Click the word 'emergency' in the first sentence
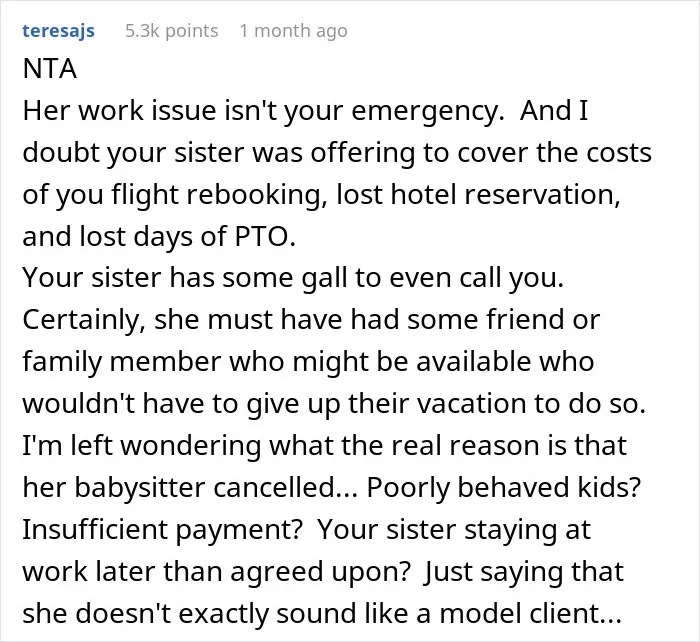 pos(427,111)
